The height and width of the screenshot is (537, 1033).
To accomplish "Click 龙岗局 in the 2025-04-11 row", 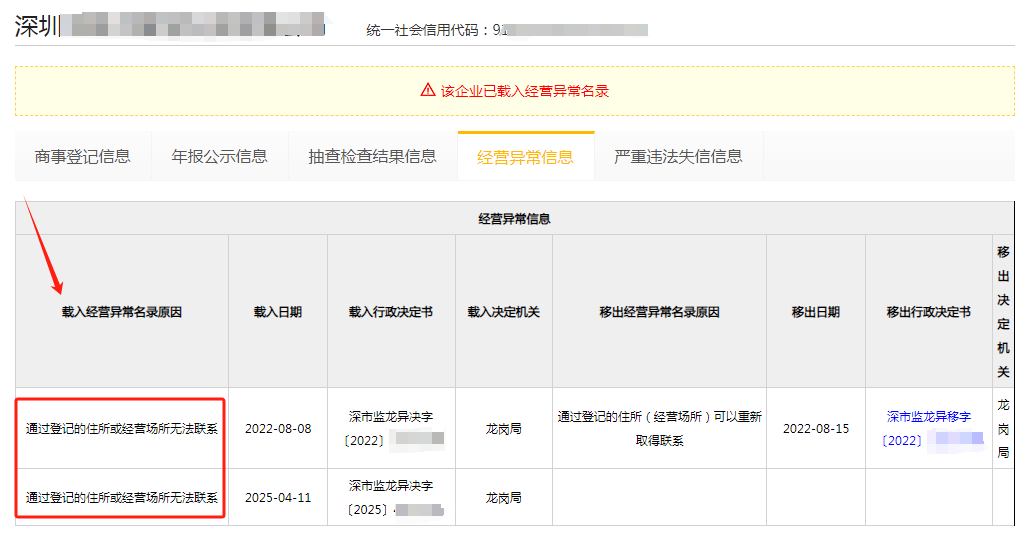I will click(504, 497).
